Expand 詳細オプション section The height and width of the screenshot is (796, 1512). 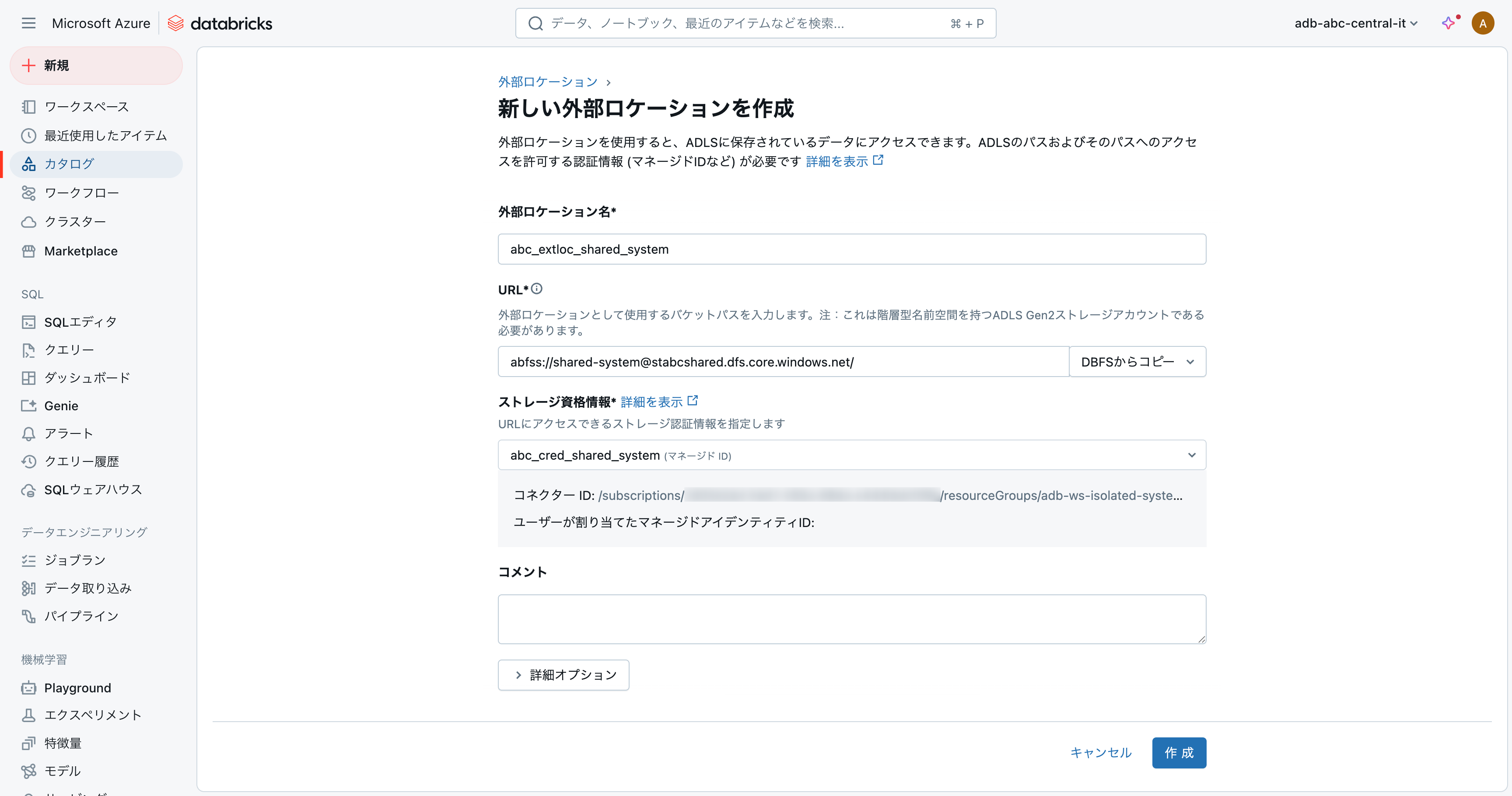point(563,675)
